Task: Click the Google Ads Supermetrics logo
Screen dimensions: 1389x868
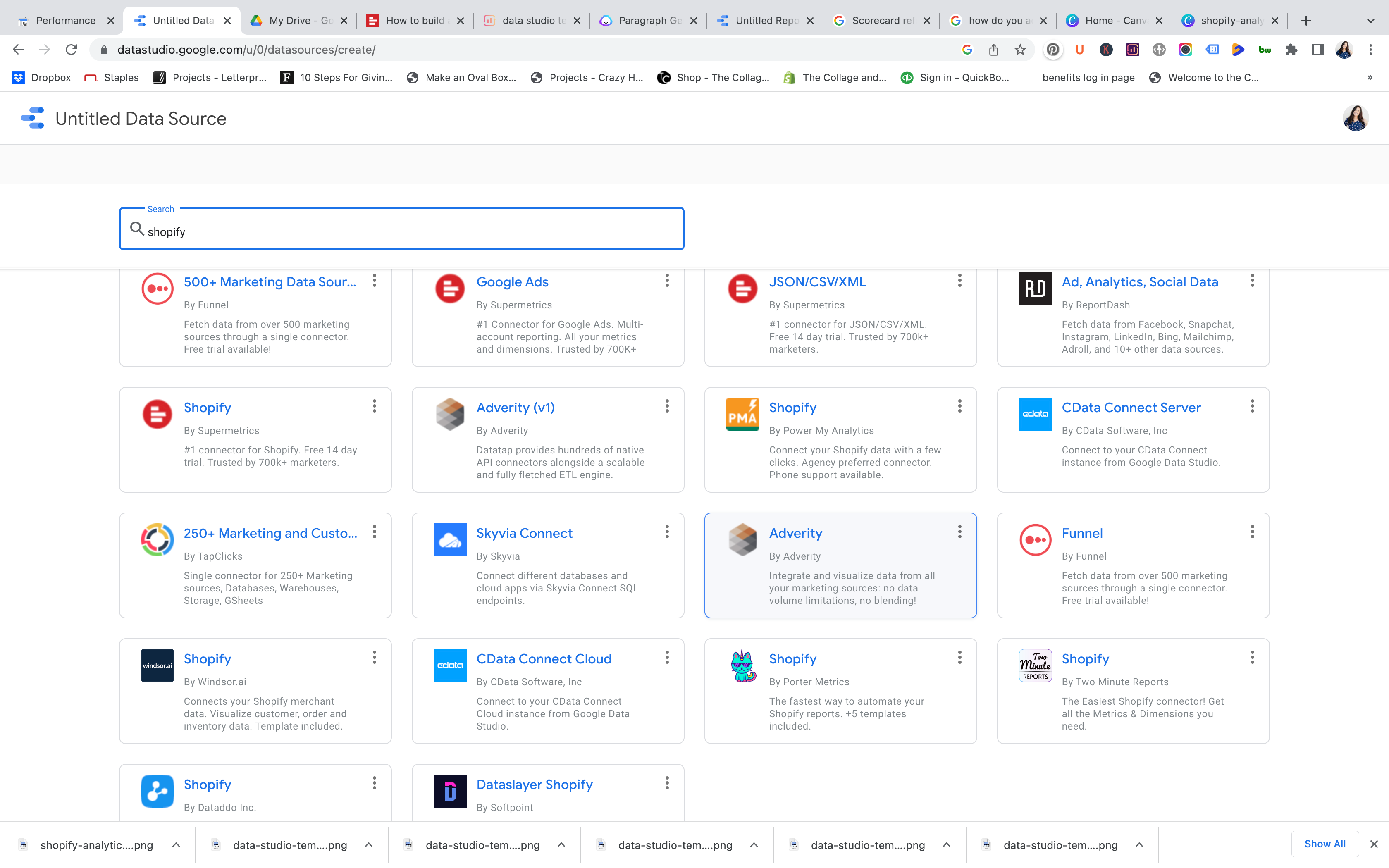Action: (x=450, y=288)
